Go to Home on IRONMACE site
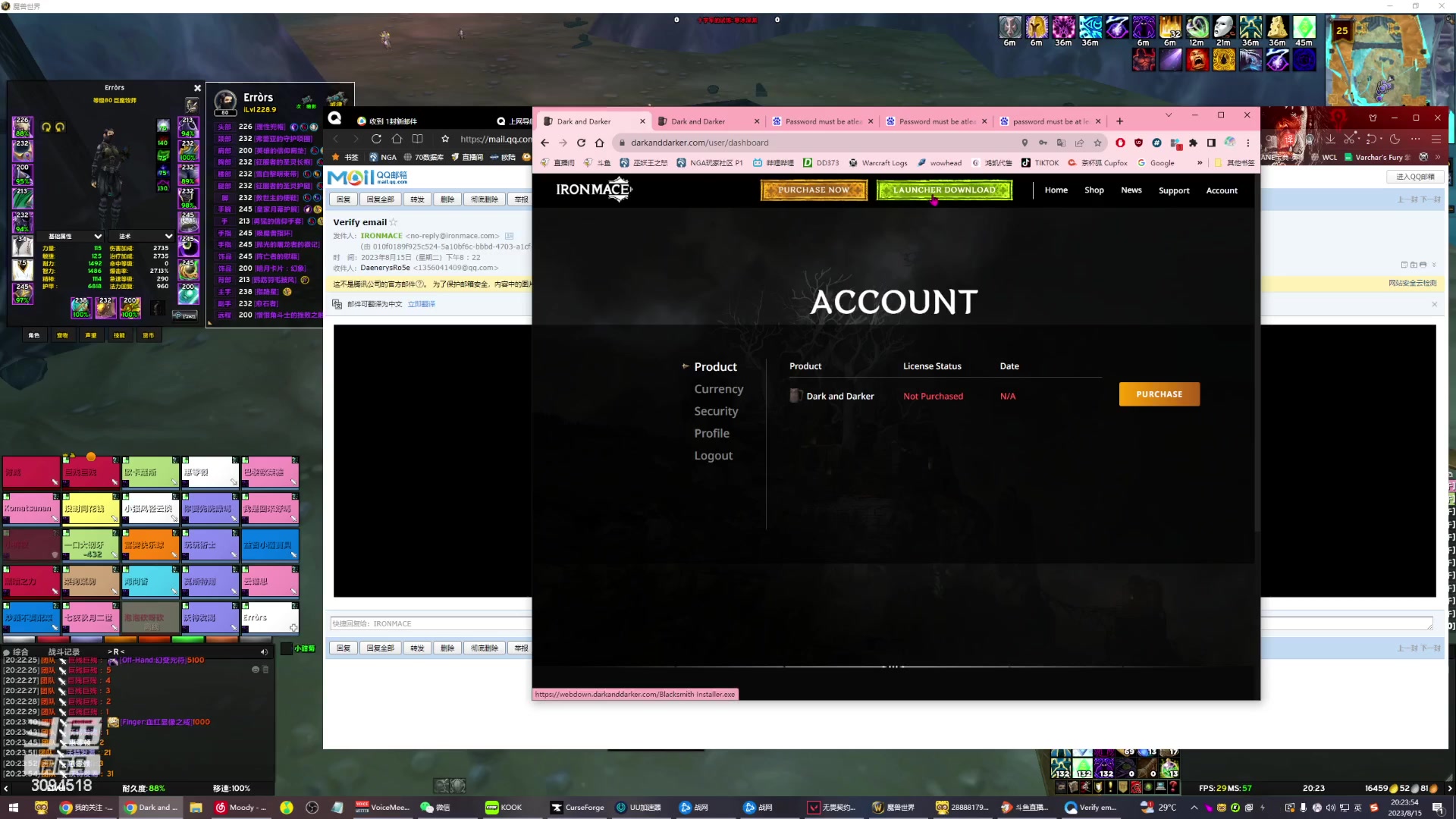The image size is (1456, 819). pyautogui.click(x=1056, y=190)
